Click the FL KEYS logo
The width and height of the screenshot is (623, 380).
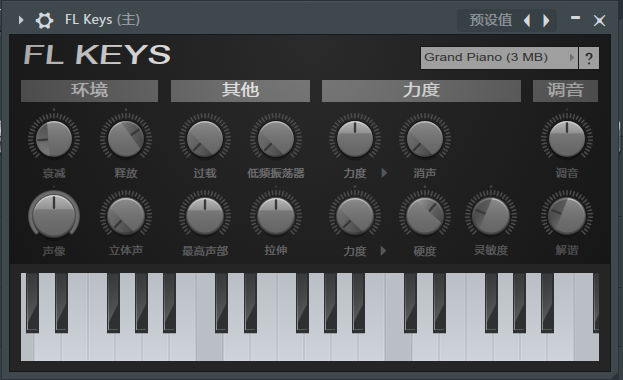(x=97, y=54)
